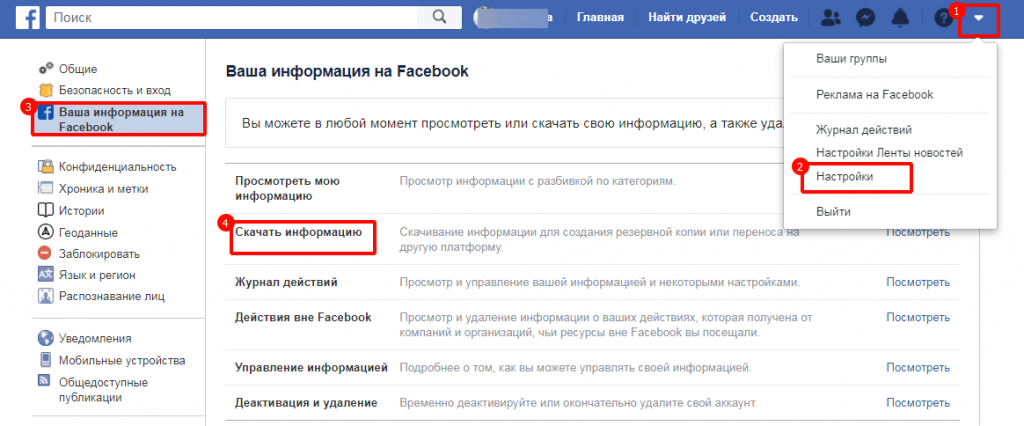The width and height of the screenshot is (1024, 426).
Task: Click the description Просмотр информации с разбивкой по категориям
Action: tap(536, 180)
